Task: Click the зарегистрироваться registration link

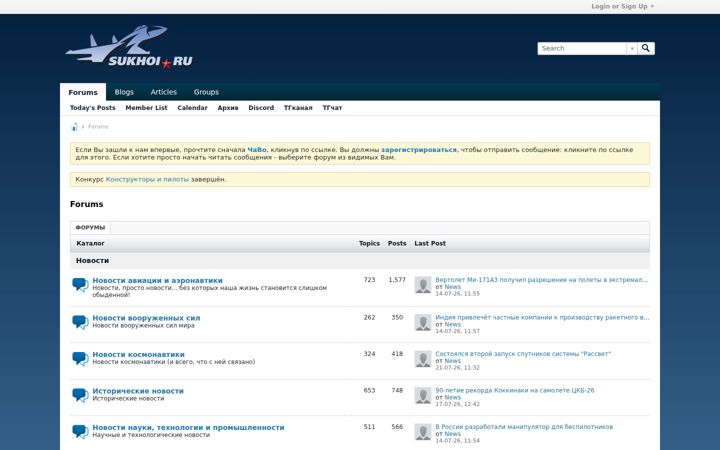Action: point(419,150)
